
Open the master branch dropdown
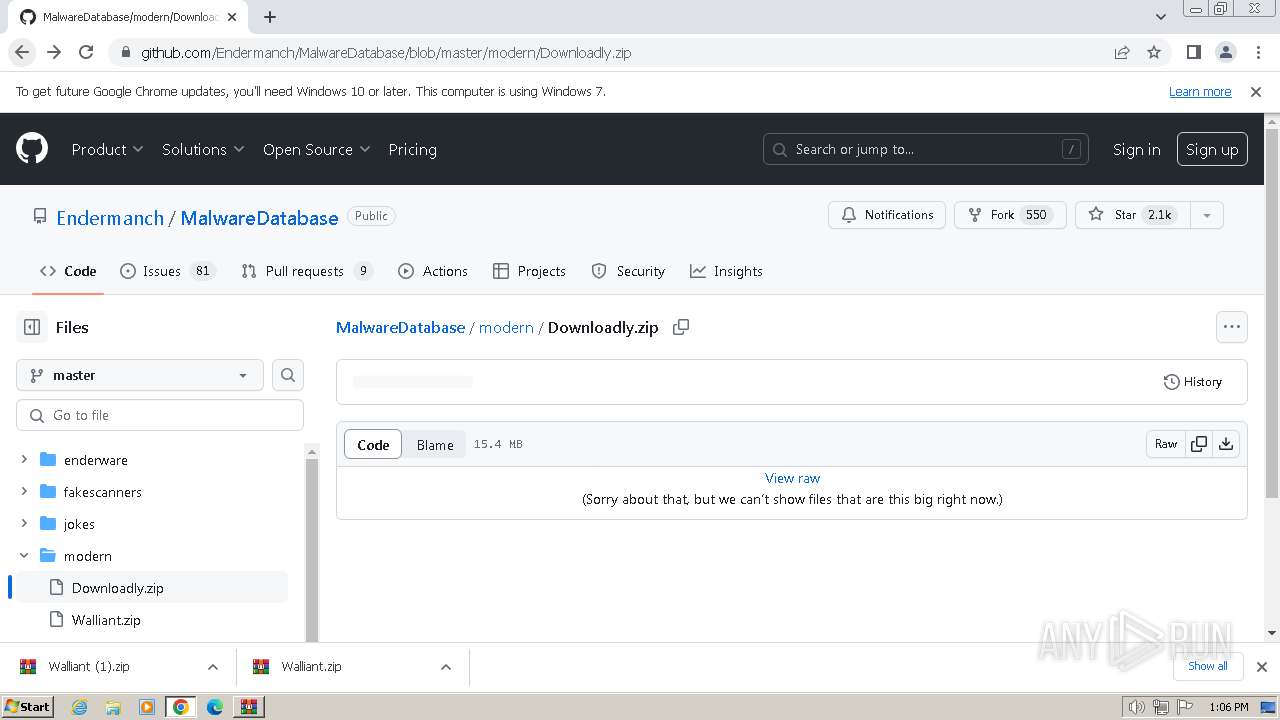(140, 375)
